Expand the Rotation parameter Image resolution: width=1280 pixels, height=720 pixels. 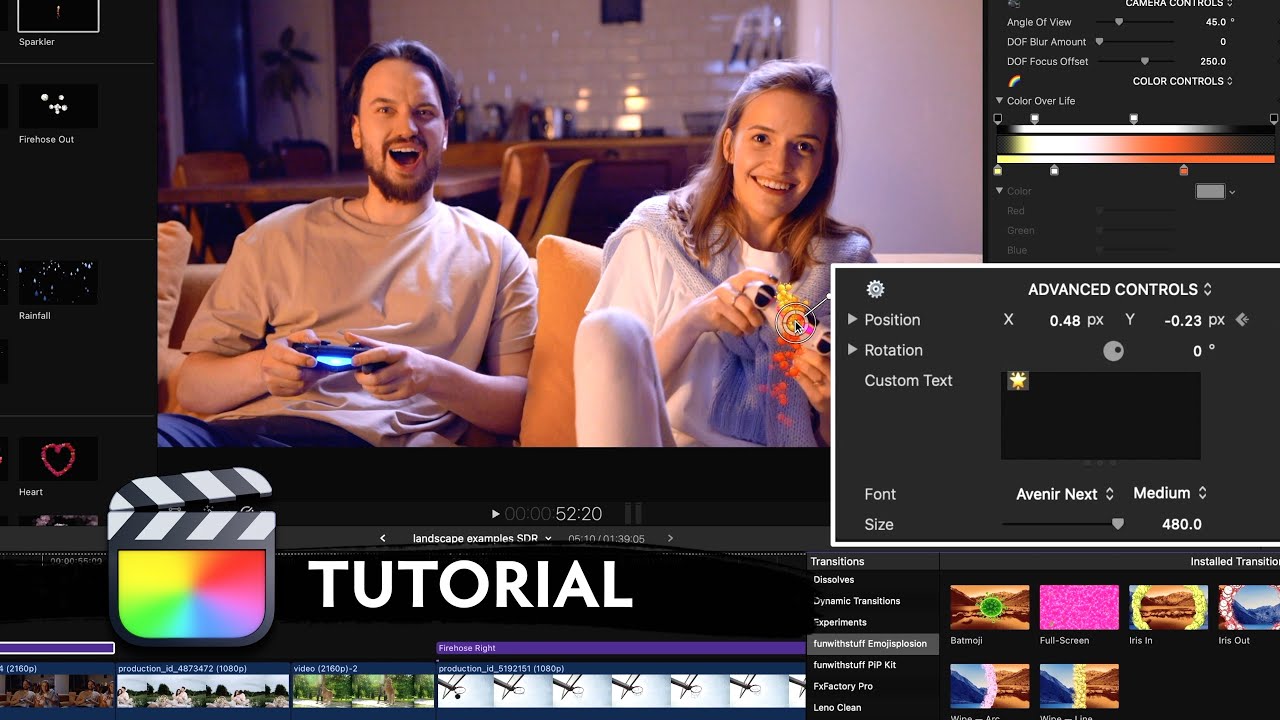pos(852,350)
